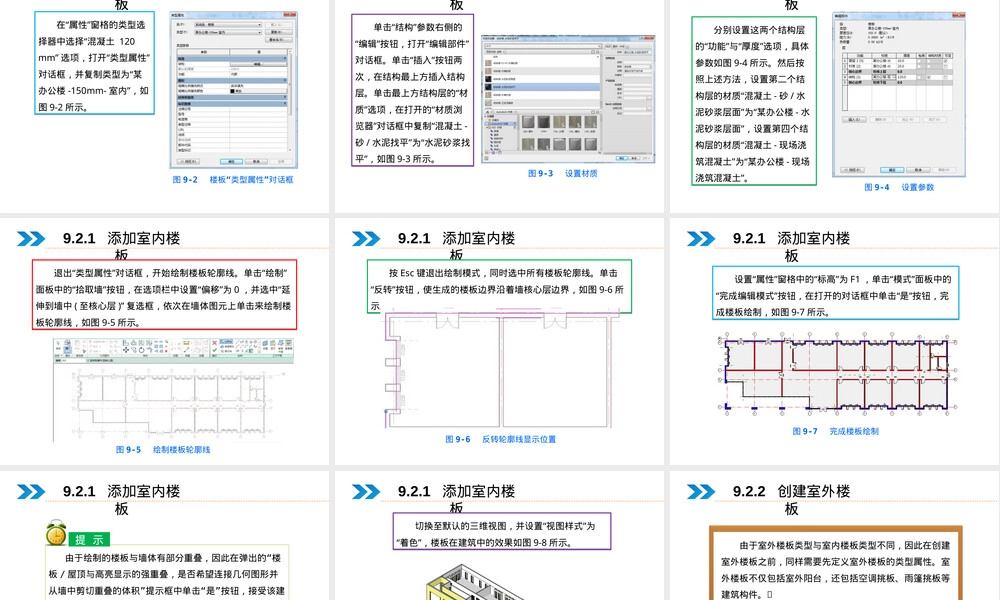Select the caption 图 9-3 设置材质
This screenshot has width=1000, height=600.
(x=562, y=173)
